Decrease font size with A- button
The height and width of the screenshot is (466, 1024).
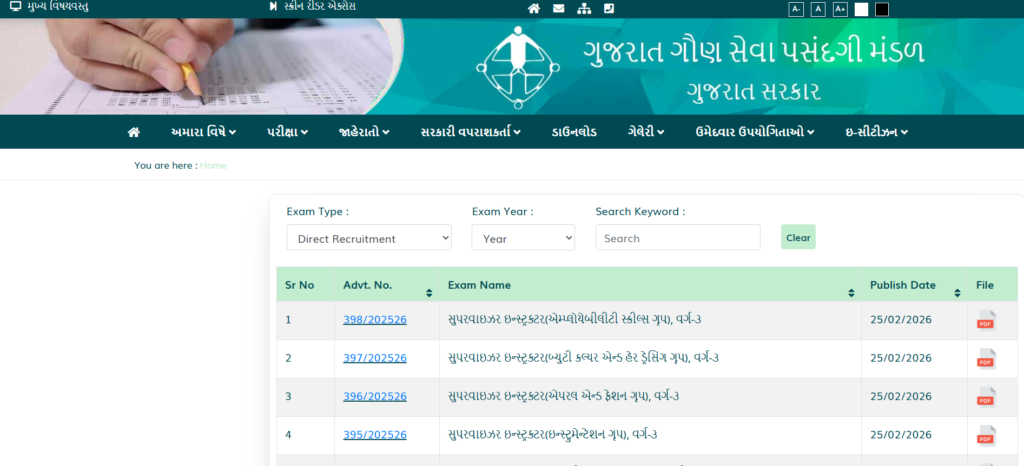tap(796, 9)
